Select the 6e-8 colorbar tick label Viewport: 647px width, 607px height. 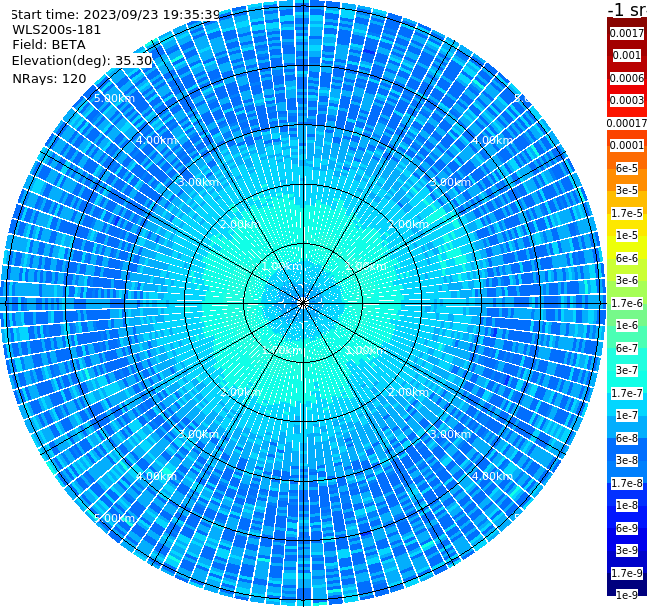point(627,438)
